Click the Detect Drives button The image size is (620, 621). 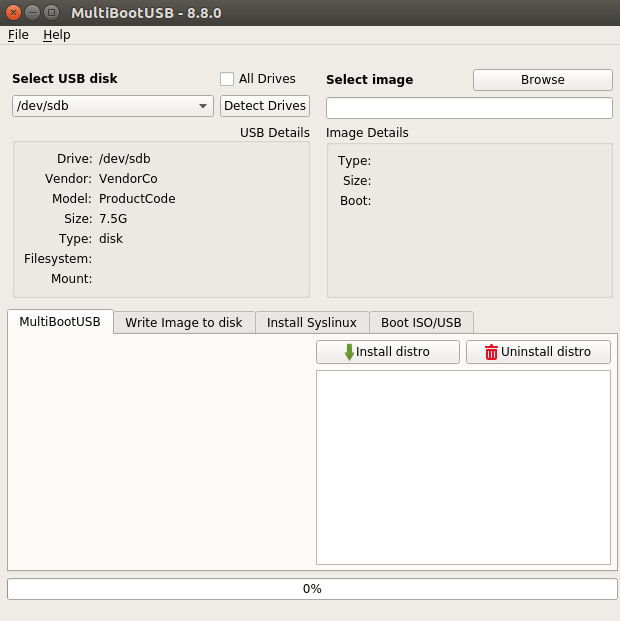[265, 106]
